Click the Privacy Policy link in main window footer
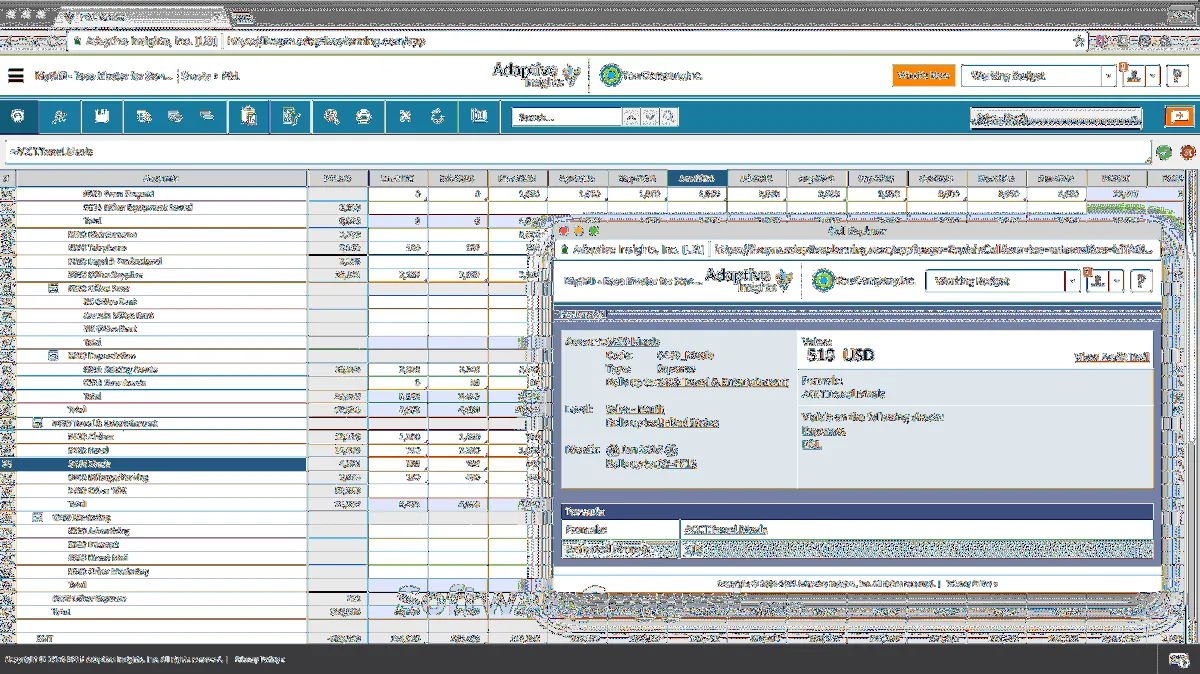Viewport: 1200px width, 674px height. [260, 659]
